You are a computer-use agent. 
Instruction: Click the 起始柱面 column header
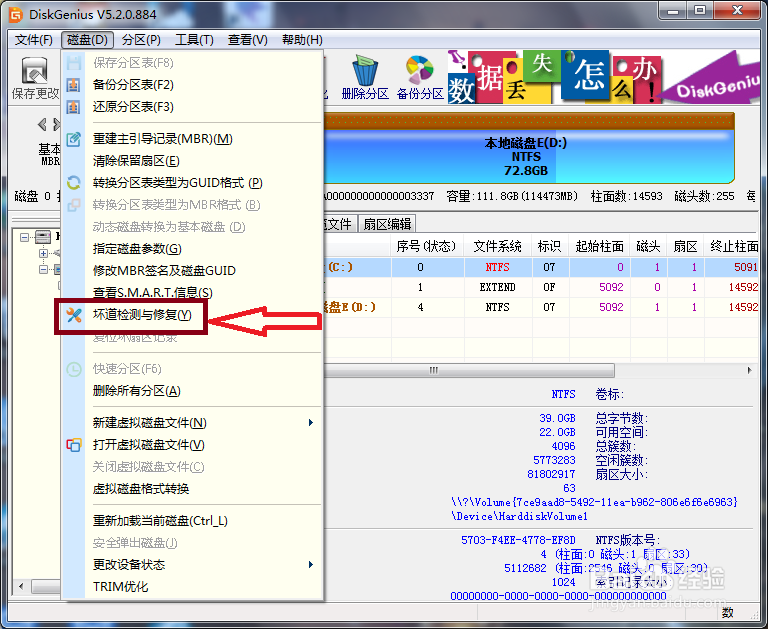600,246
